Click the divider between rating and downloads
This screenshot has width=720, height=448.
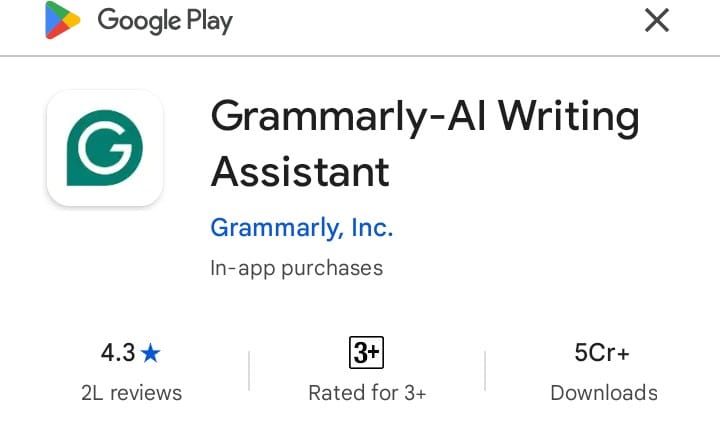tap(485, 371)
